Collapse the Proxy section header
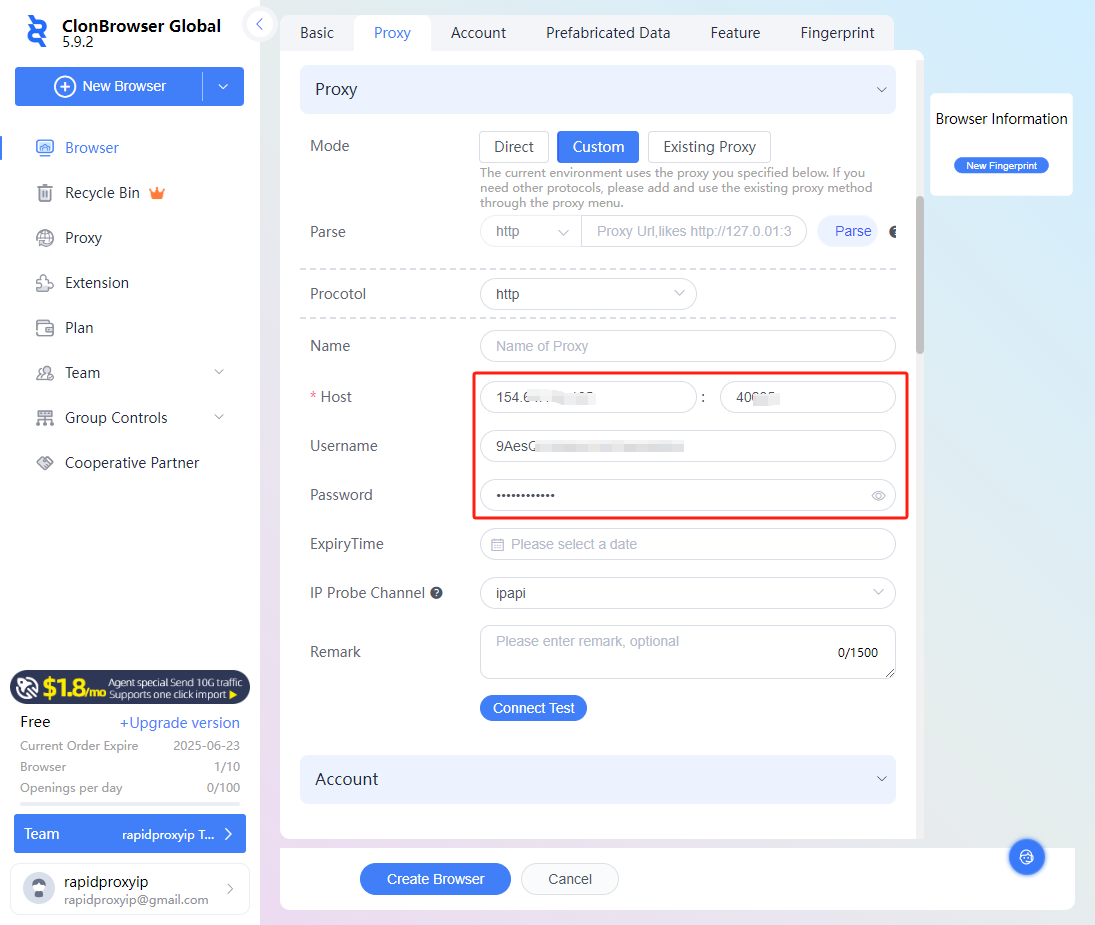 pos(598,89)
